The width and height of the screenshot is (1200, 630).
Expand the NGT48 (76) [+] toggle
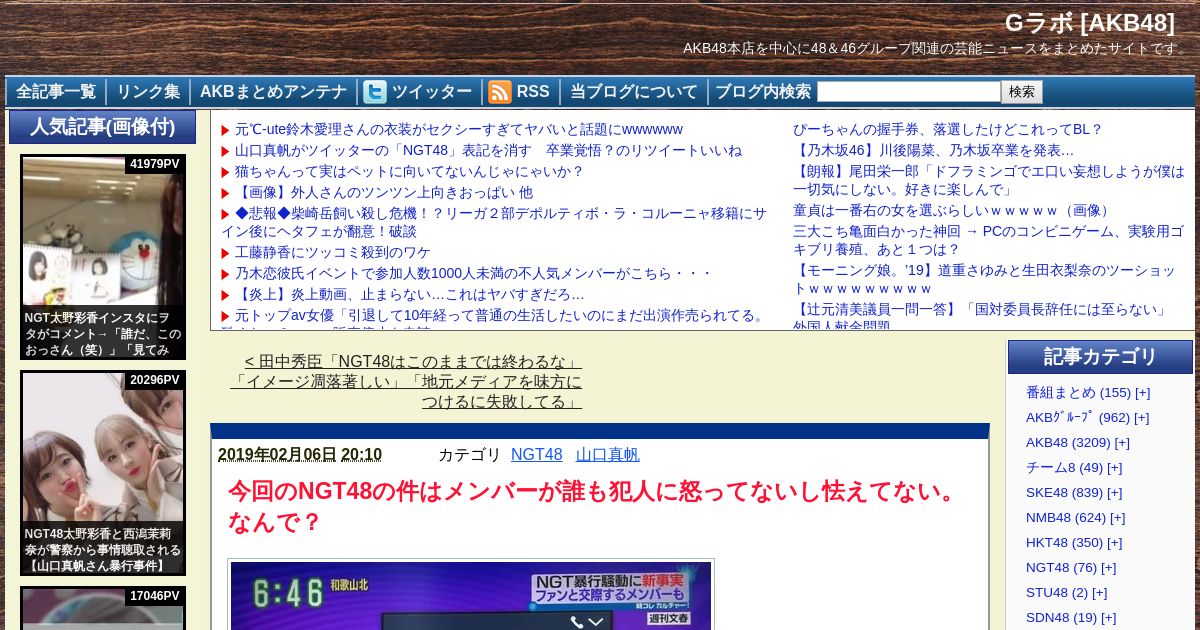pos(1109,568)
